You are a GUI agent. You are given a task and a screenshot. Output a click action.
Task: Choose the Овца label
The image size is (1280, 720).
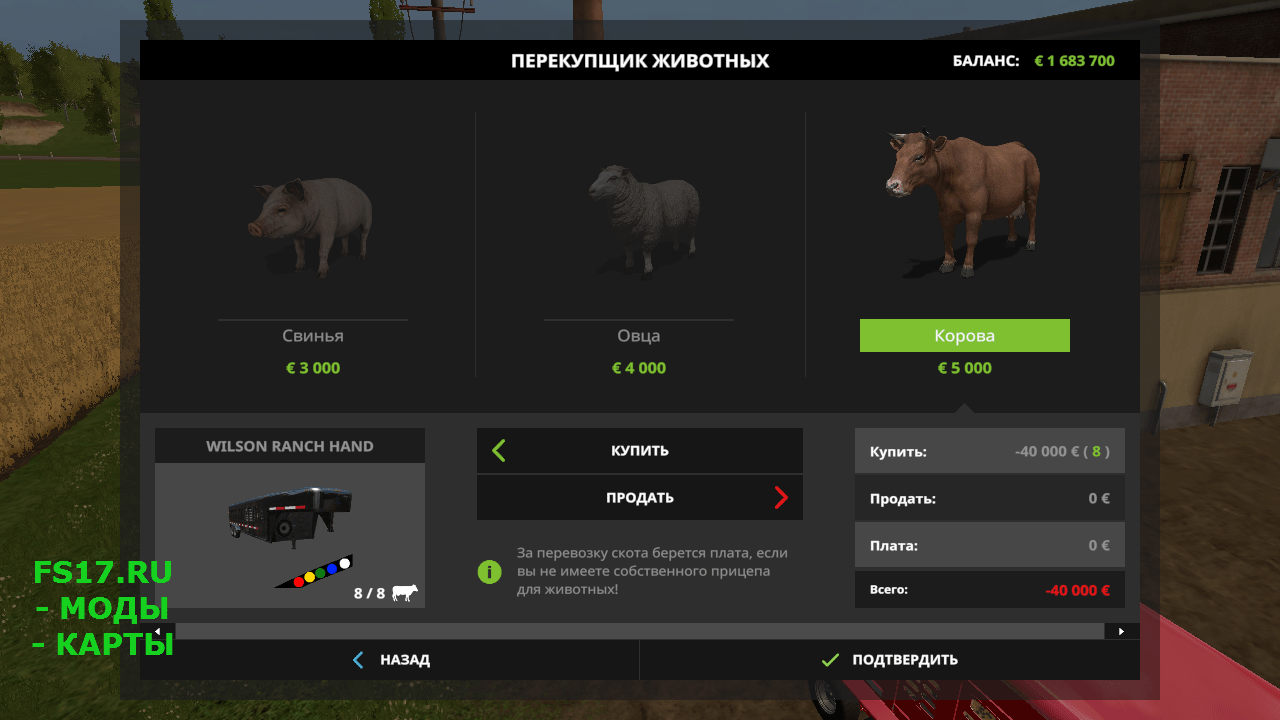click(x=639, y=336)
